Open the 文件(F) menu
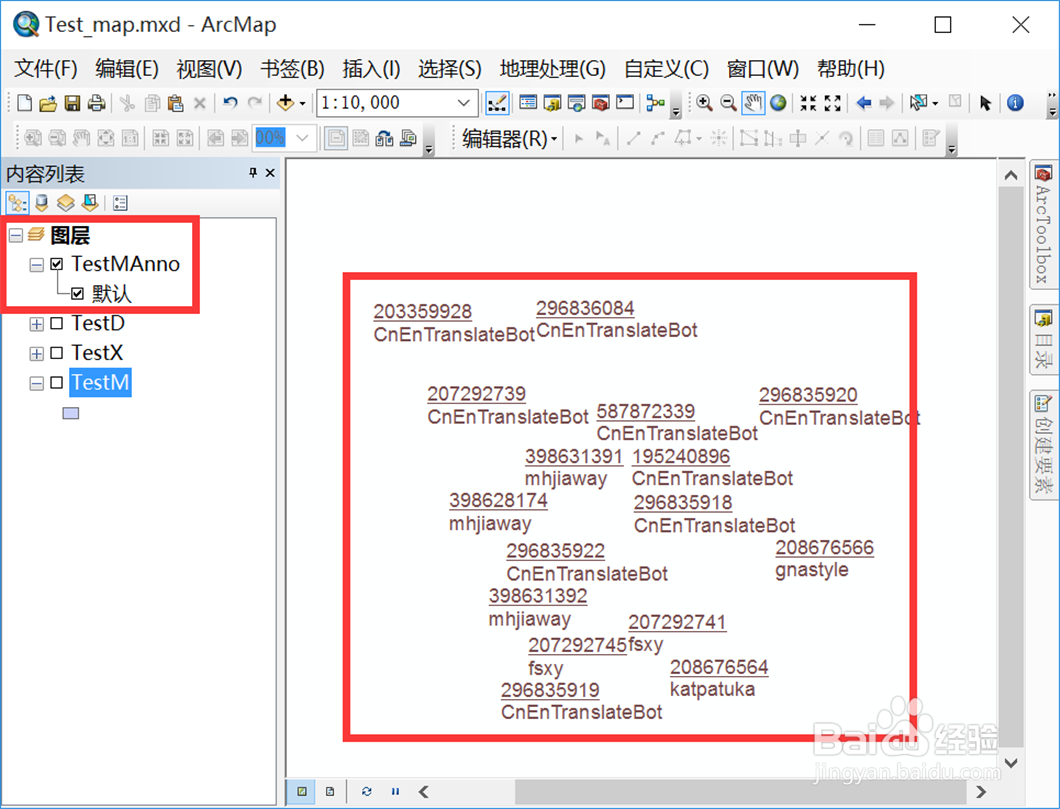 pyautogui.click(x=46, y=69)
